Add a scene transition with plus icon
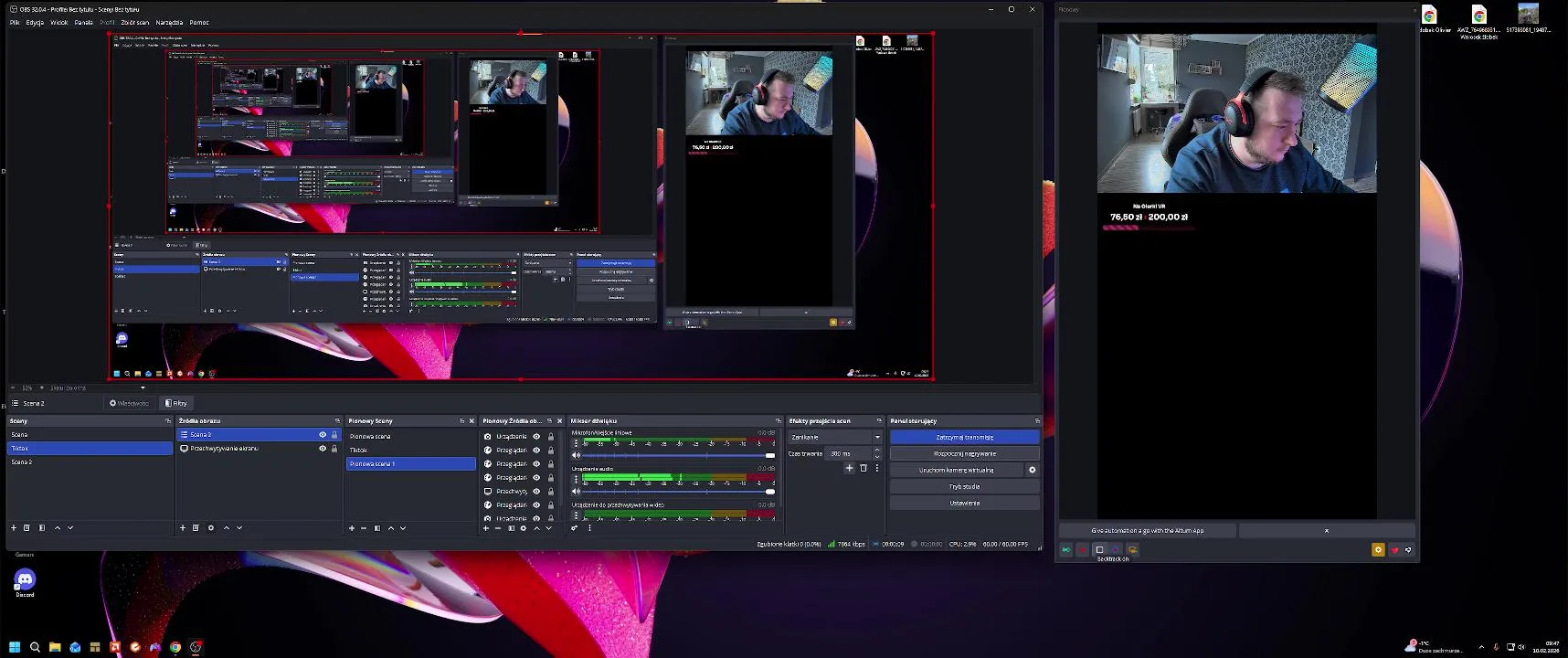This screenshot has height=658, width=1568. 850,468
